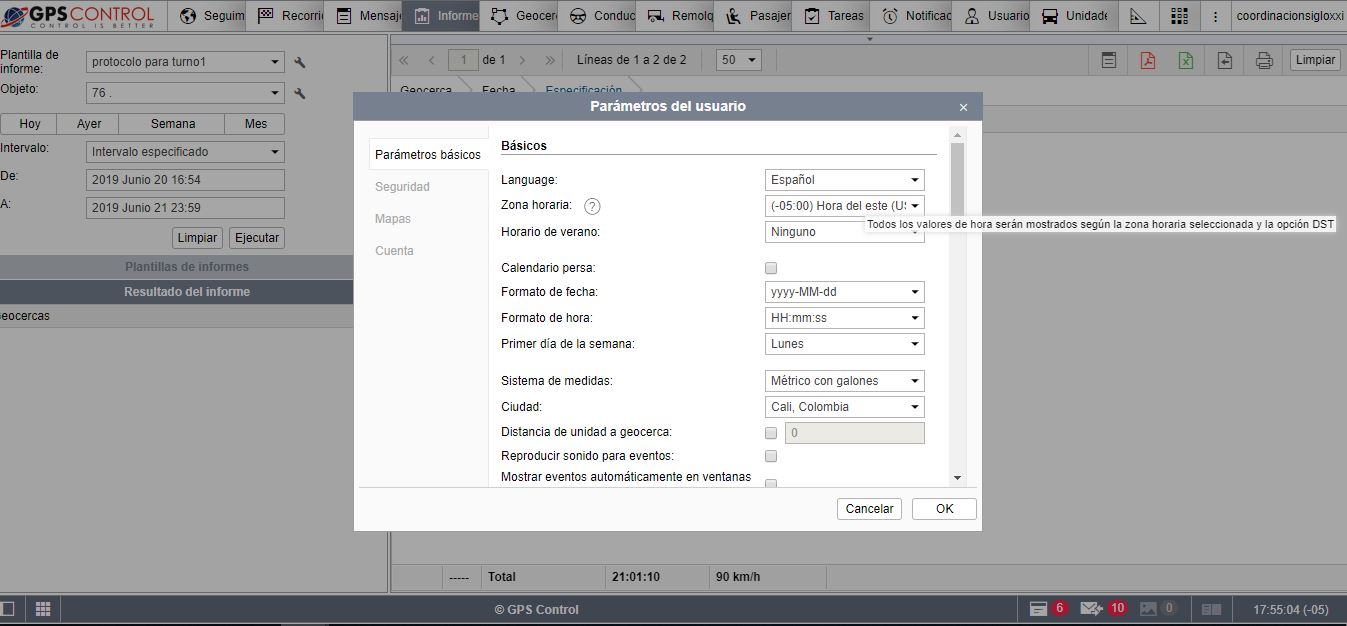Enable the Calendario persa checkbox

click(x=771, y=268)
